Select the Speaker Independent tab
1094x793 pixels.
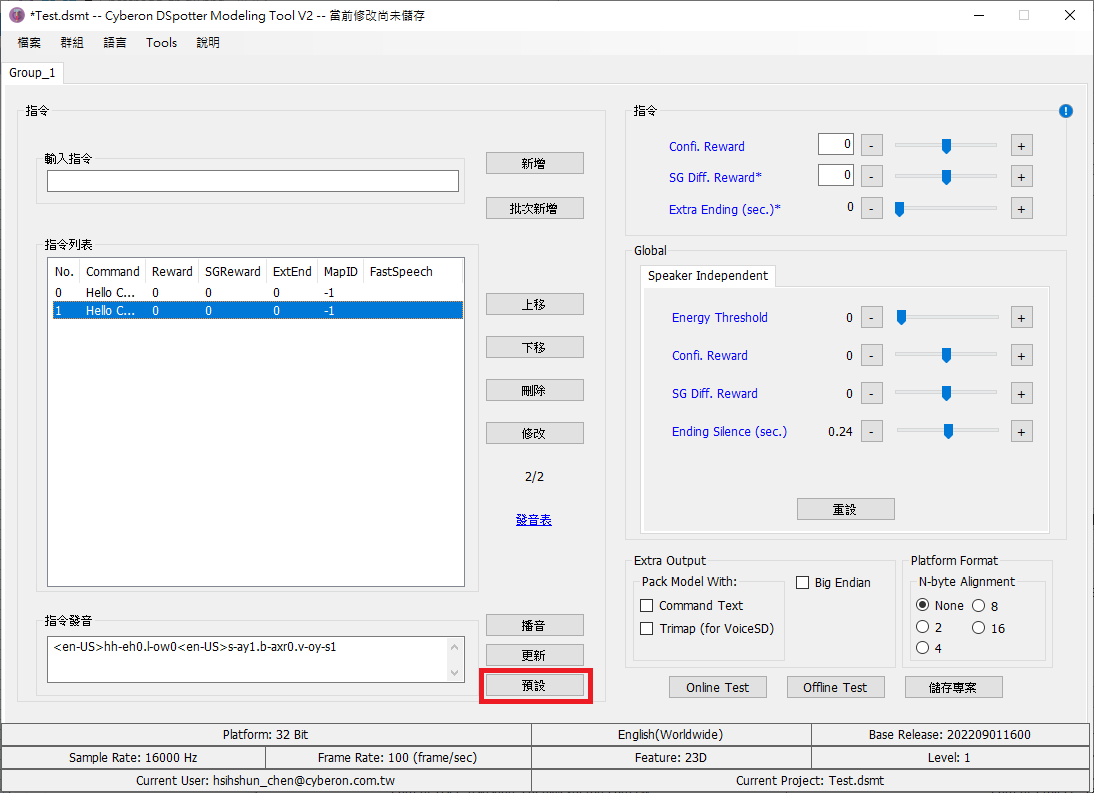[707, 276]
